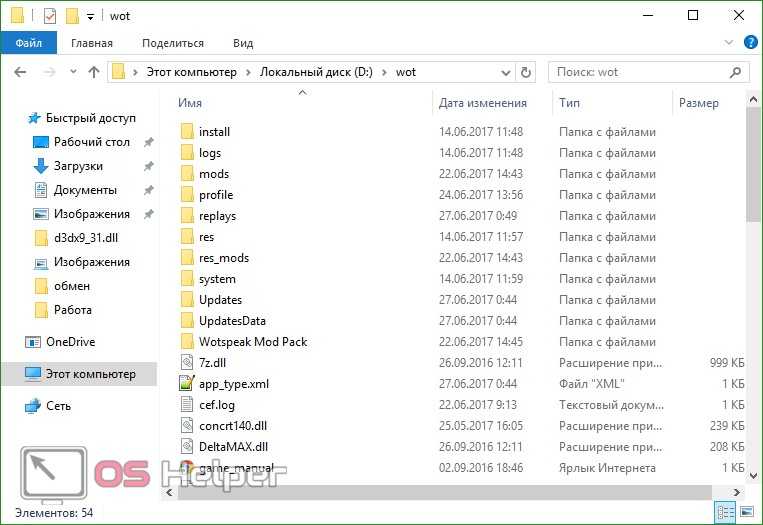This screenshot has width=763, height=525.
Task: Switch to large icons view layout
Action: coord(746,512)
